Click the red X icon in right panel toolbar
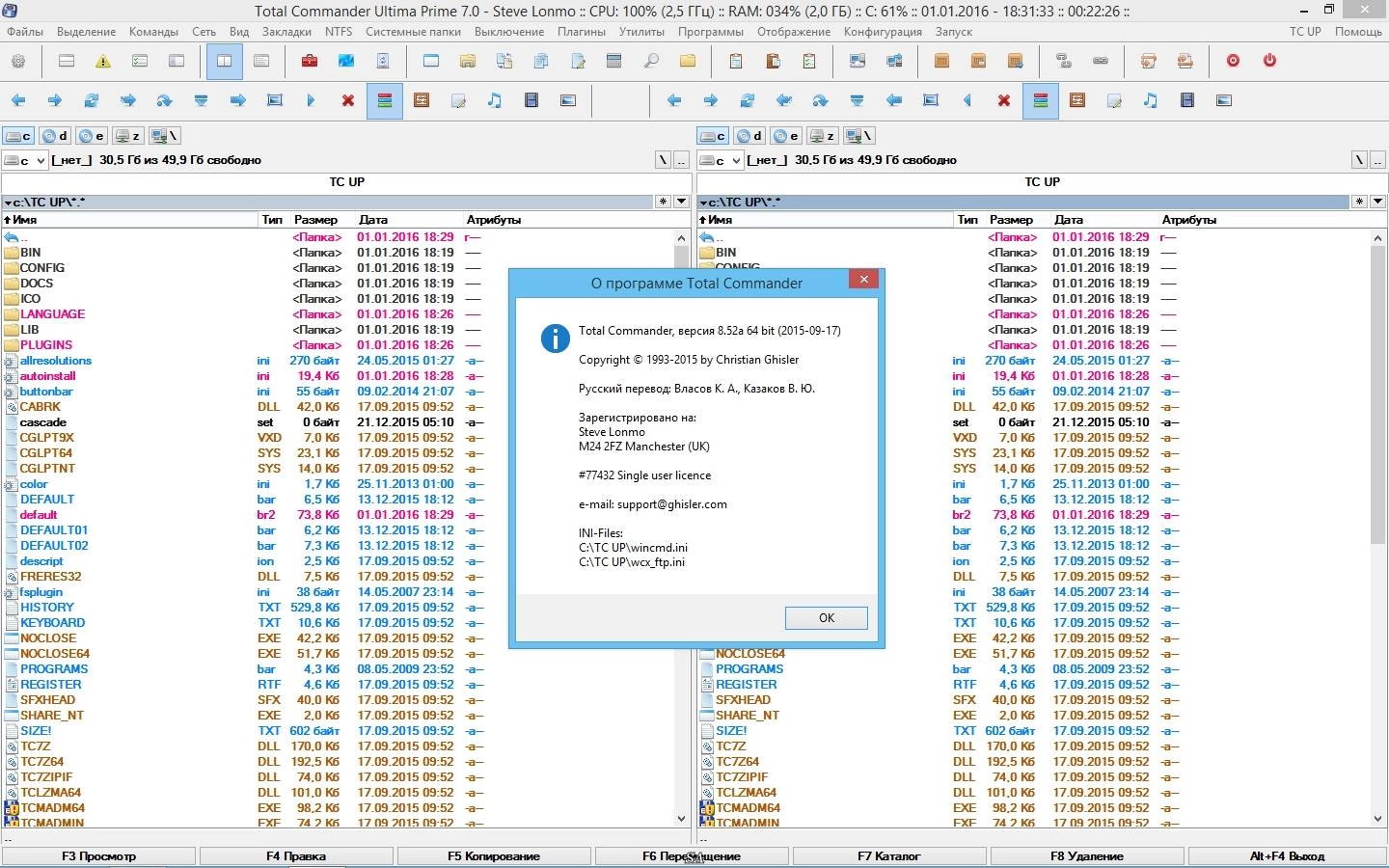 coord(1004,100)
